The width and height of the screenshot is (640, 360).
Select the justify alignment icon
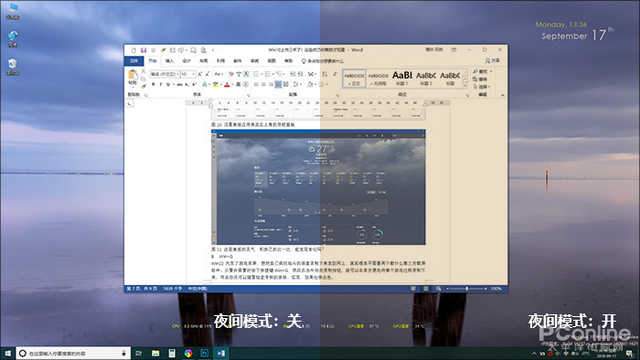[278, 84]
